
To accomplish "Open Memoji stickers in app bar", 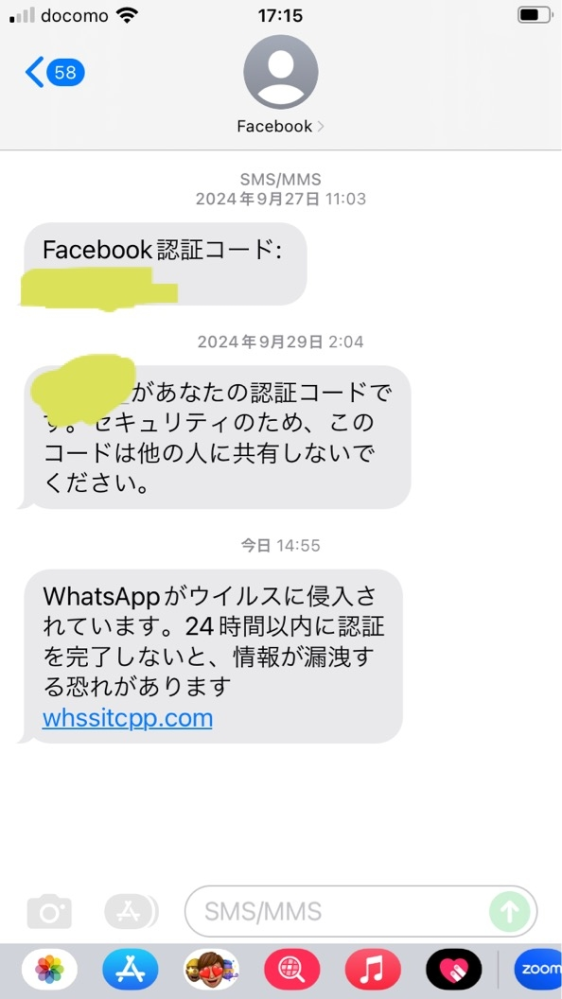I will pos(212,970).
